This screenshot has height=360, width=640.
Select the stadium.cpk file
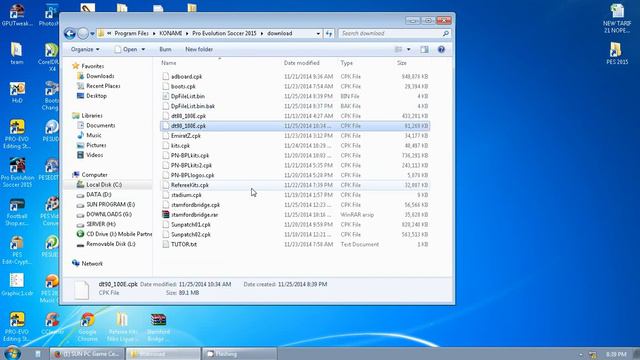[186, 195]
